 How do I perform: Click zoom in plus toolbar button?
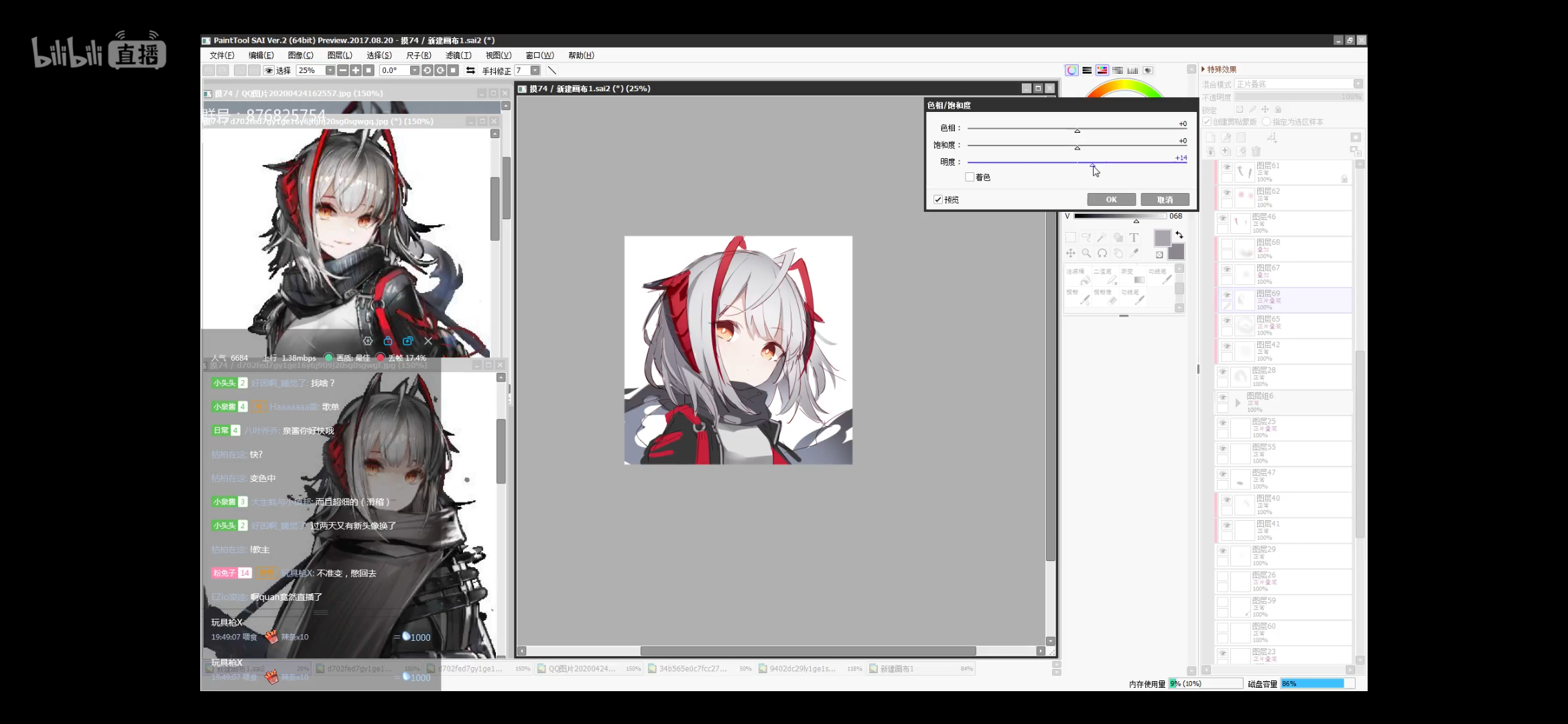356,70
